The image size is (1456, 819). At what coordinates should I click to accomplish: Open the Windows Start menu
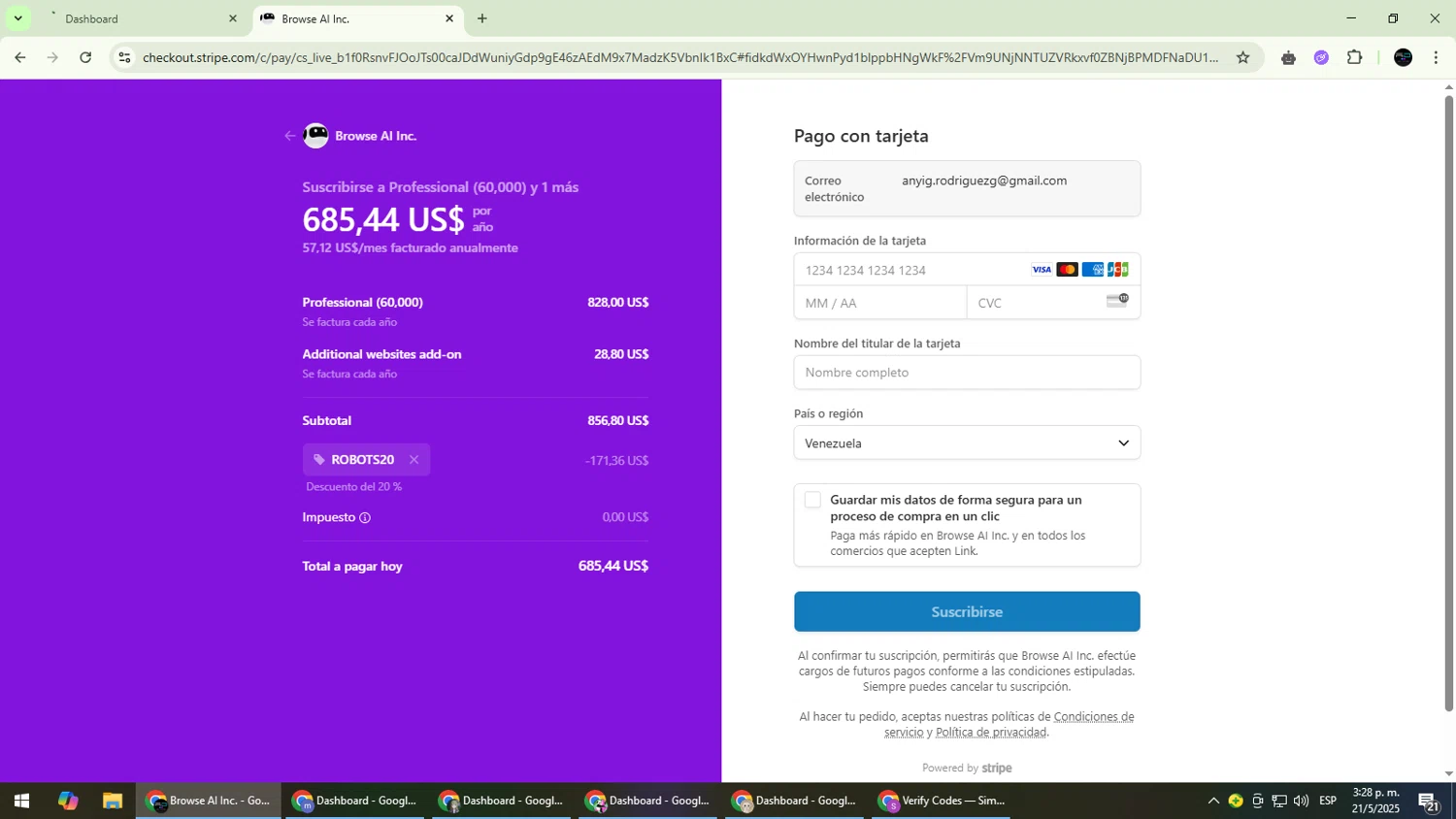click(x=21, y=802)
